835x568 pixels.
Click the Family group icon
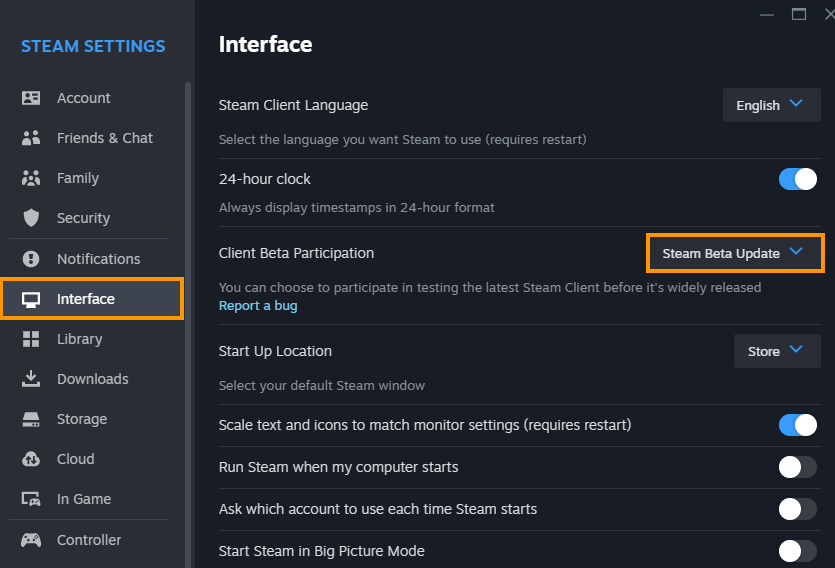[x=31, y=178]
